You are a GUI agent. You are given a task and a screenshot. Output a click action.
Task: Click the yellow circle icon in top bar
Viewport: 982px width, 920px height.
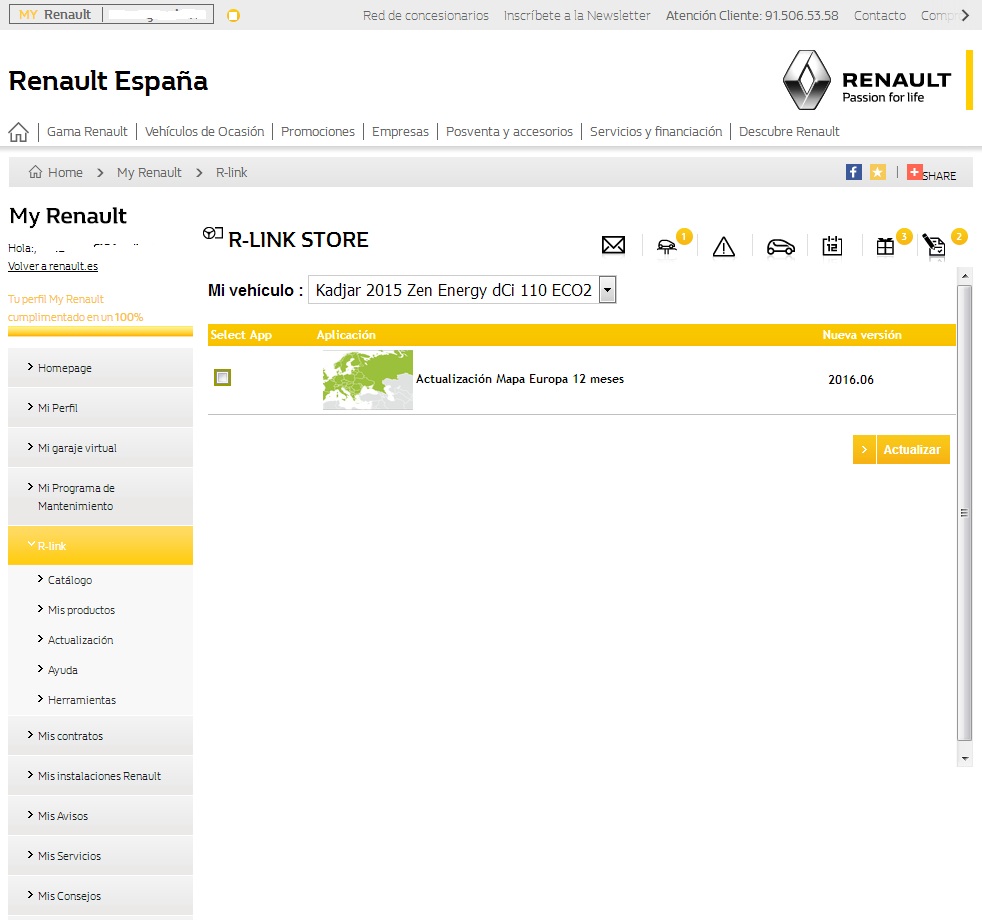pyautogui.click(x=233, y=16)
